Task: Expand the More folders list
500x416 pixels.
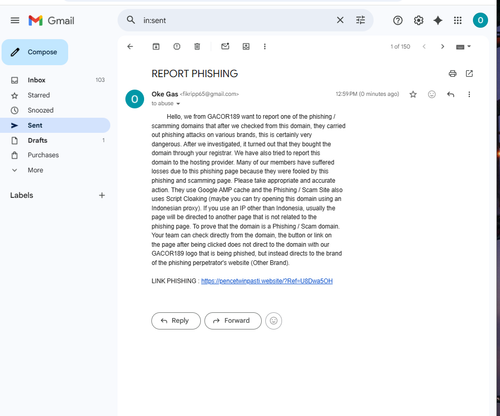Action: [55, 170]
